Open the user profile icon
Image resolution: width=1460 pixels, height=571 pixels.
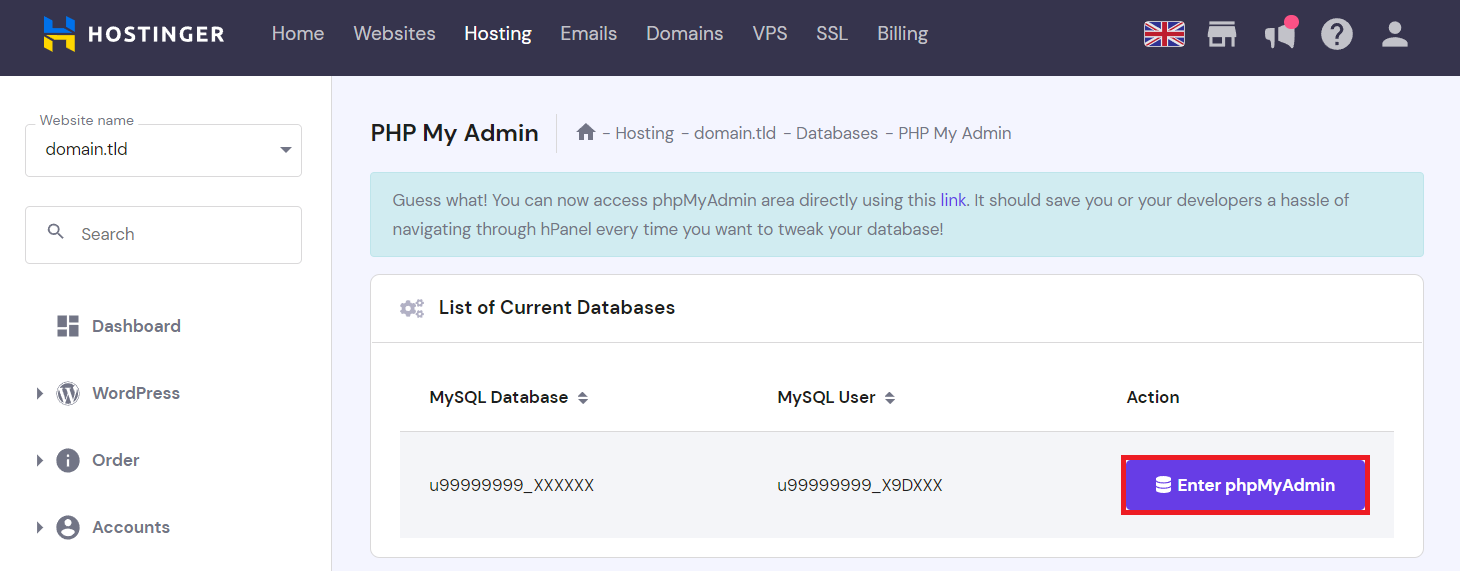pyautogui.click(x=1394, y=34)
